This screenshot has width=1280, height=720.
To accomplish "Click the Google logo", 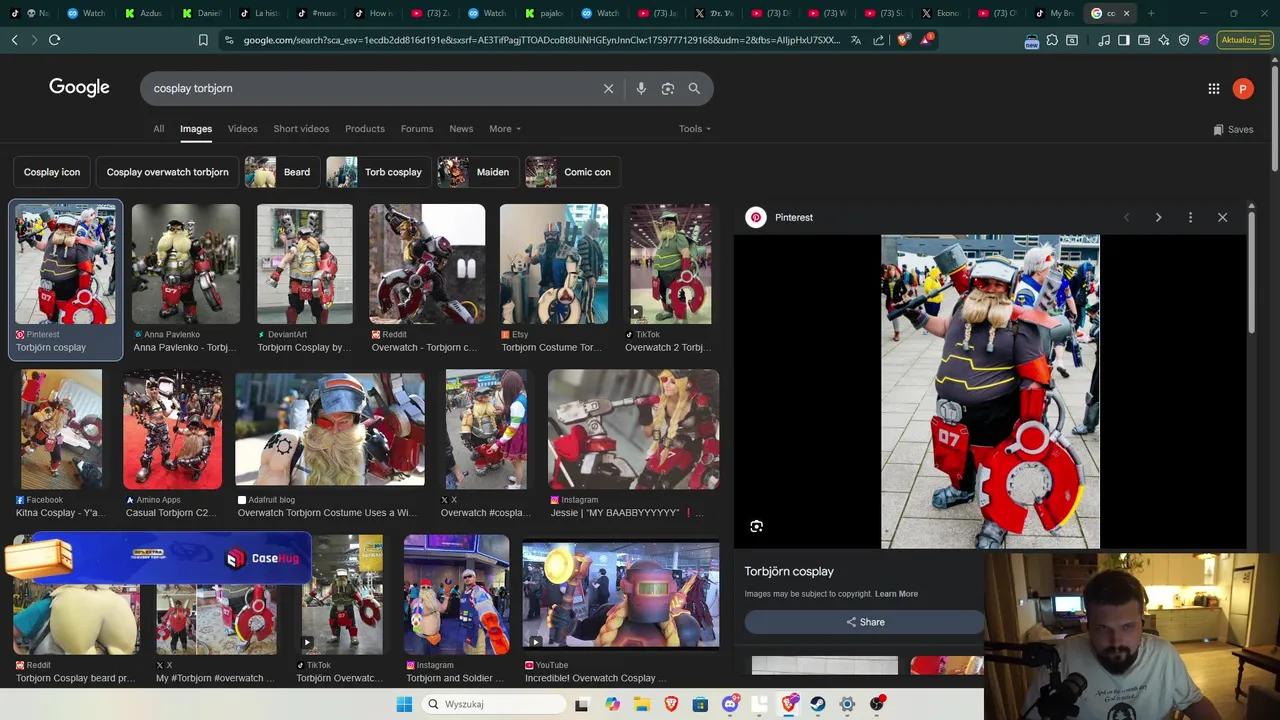I will coord(79,87).
